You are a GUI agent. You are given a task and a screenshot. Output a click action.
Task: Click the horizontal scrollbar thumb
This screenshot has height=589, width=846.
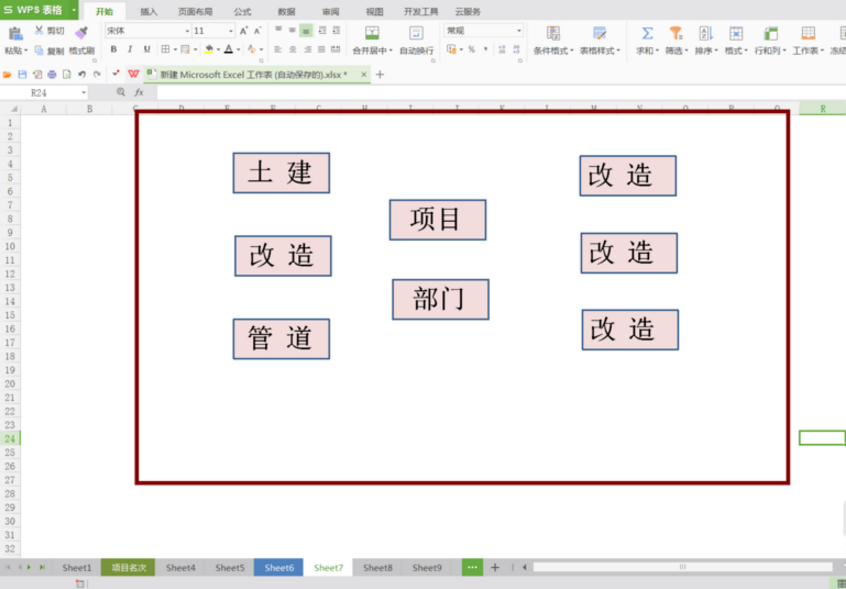[x=683, y=567]
